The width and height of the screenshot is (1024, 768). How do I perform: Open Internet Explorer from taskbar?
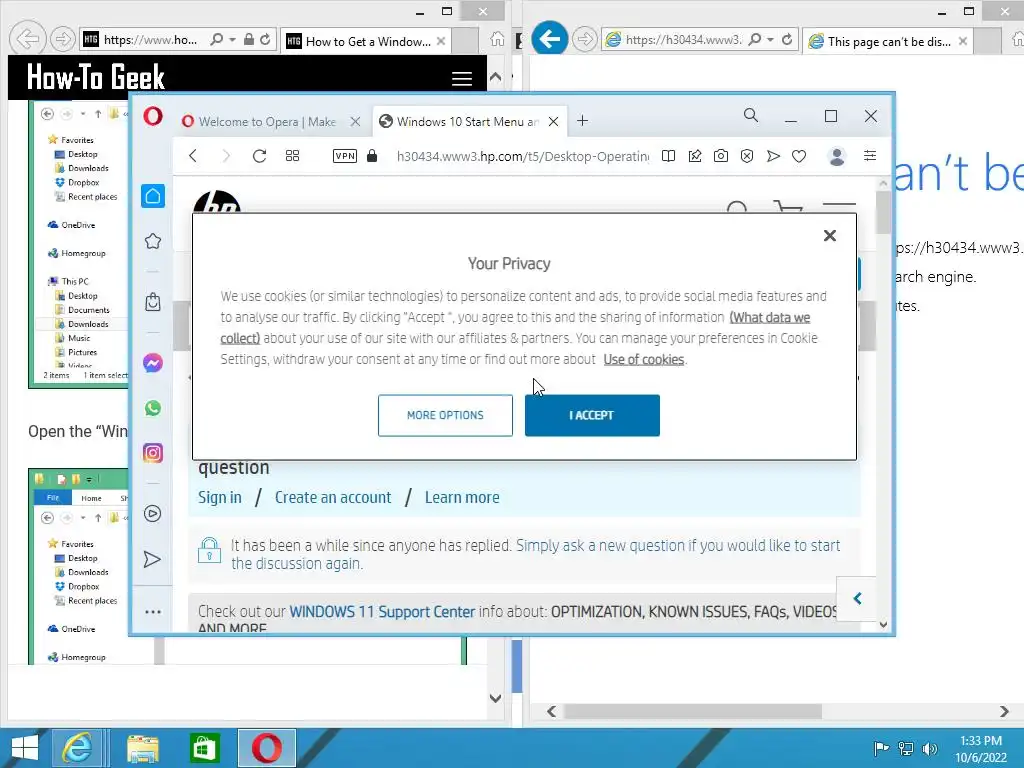point(76,748)
